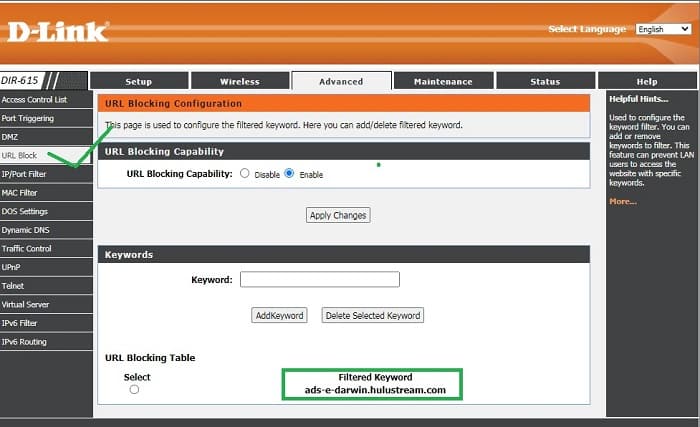700x427 pixels.
Task: Open MAC Filter page
Action: click(x=46, y=193)
